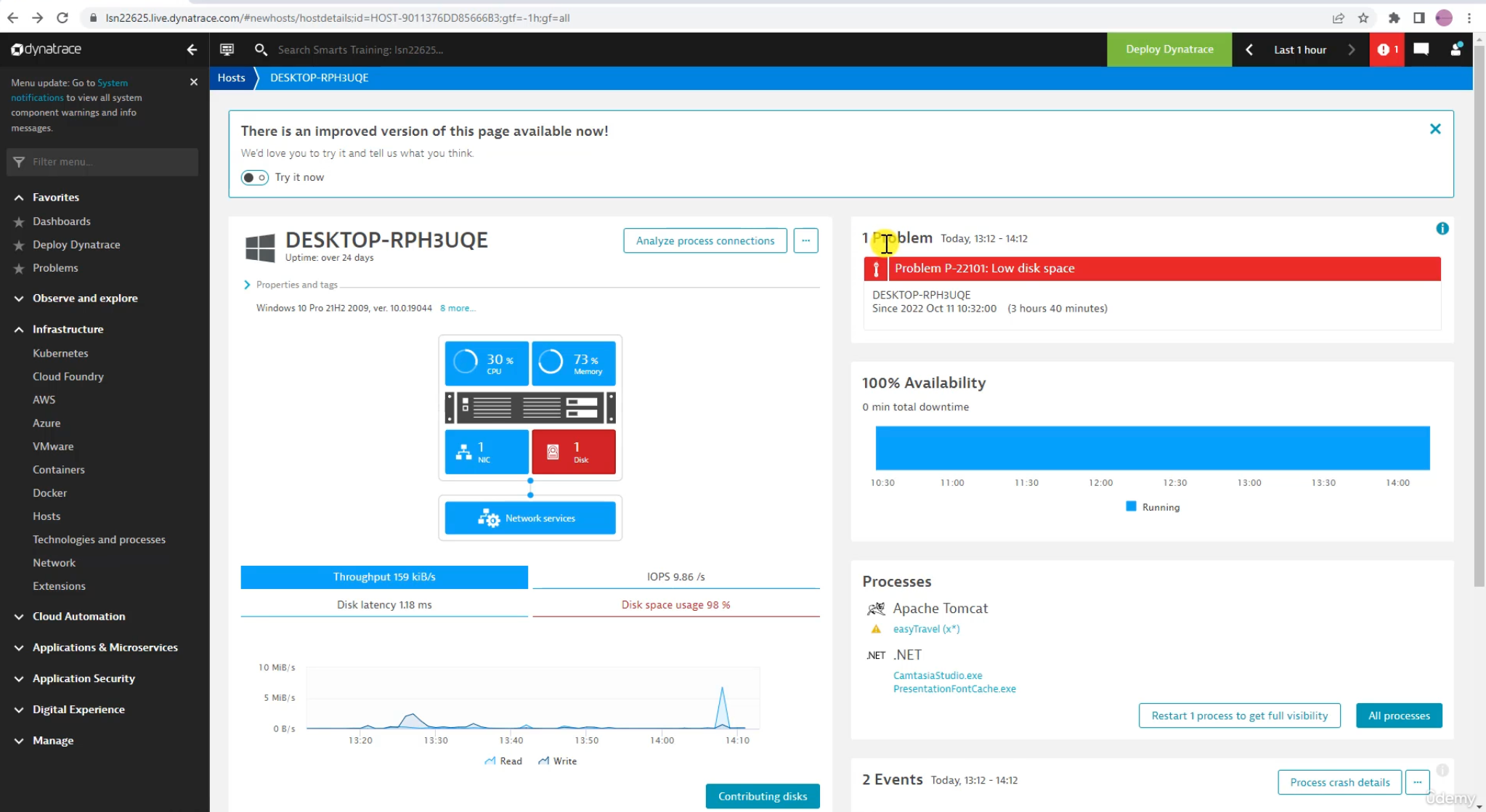The image size is (1486, 812).
Task: Open the chat messages icon
Action: click(1421, 49)
